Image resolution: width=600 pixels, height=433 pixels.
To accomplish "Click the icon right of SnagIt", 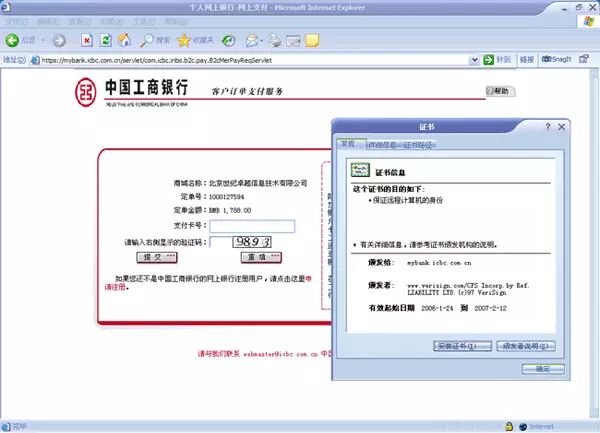I will (x=584, y=59).
